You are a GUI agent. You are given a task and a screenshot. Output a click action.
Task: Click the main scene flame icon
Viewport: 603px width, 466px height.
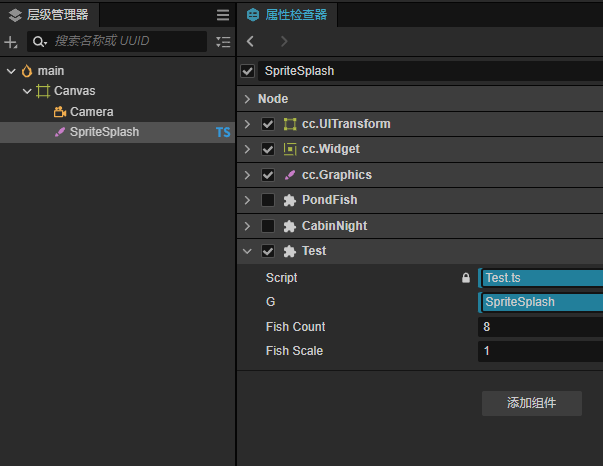click(27, 71)
